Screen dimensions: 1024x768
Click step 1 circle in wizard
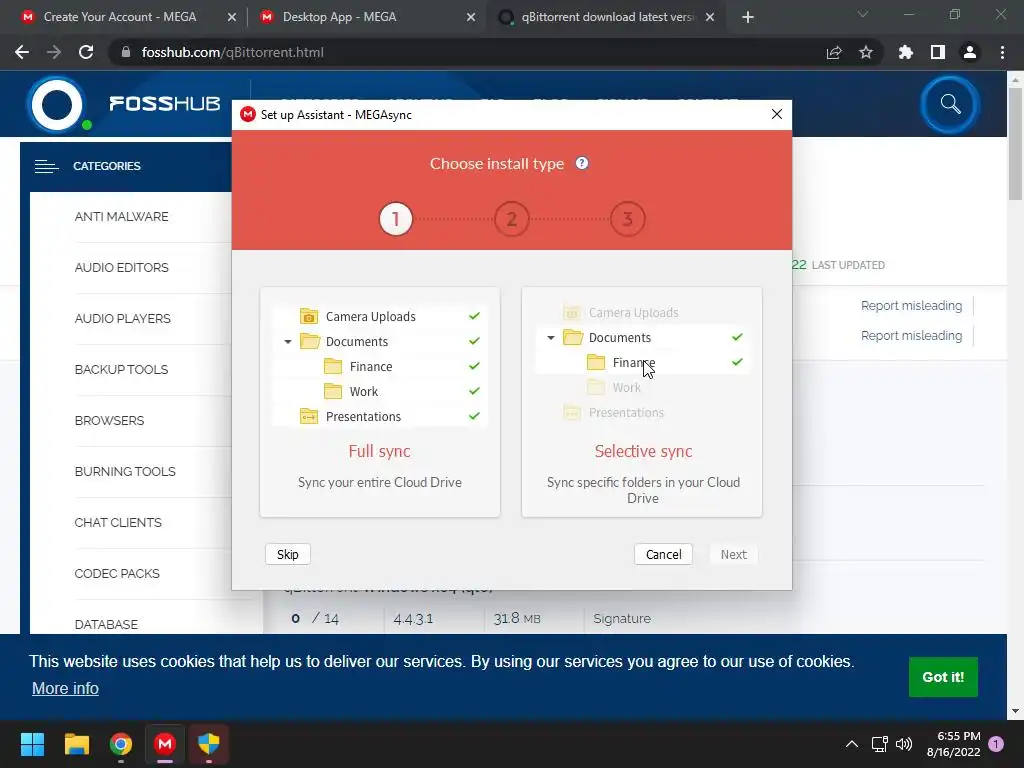tap(396, 219)
